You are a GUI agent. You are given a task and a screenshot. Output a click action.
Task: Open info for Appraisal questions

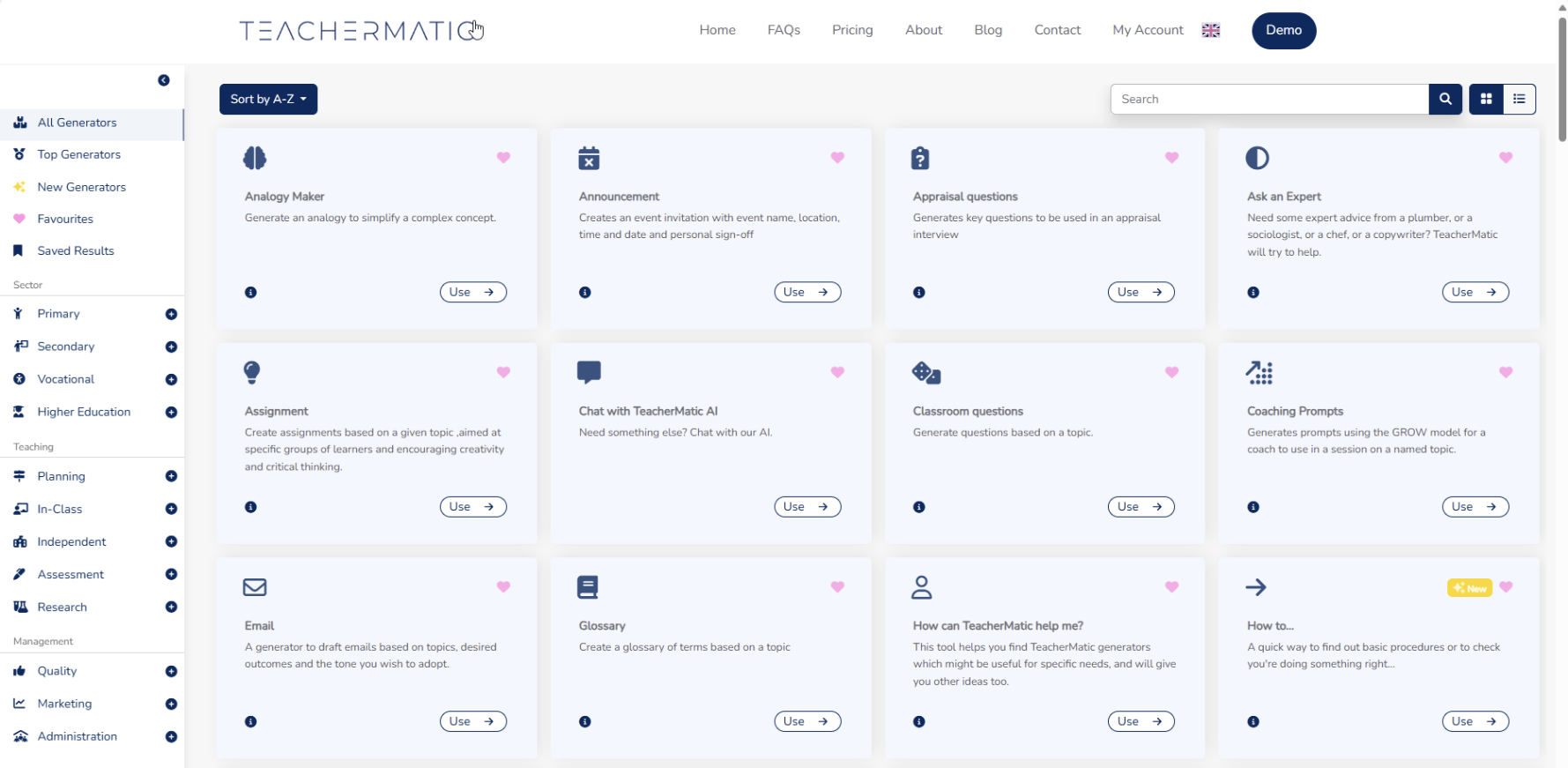pos(919,293)
